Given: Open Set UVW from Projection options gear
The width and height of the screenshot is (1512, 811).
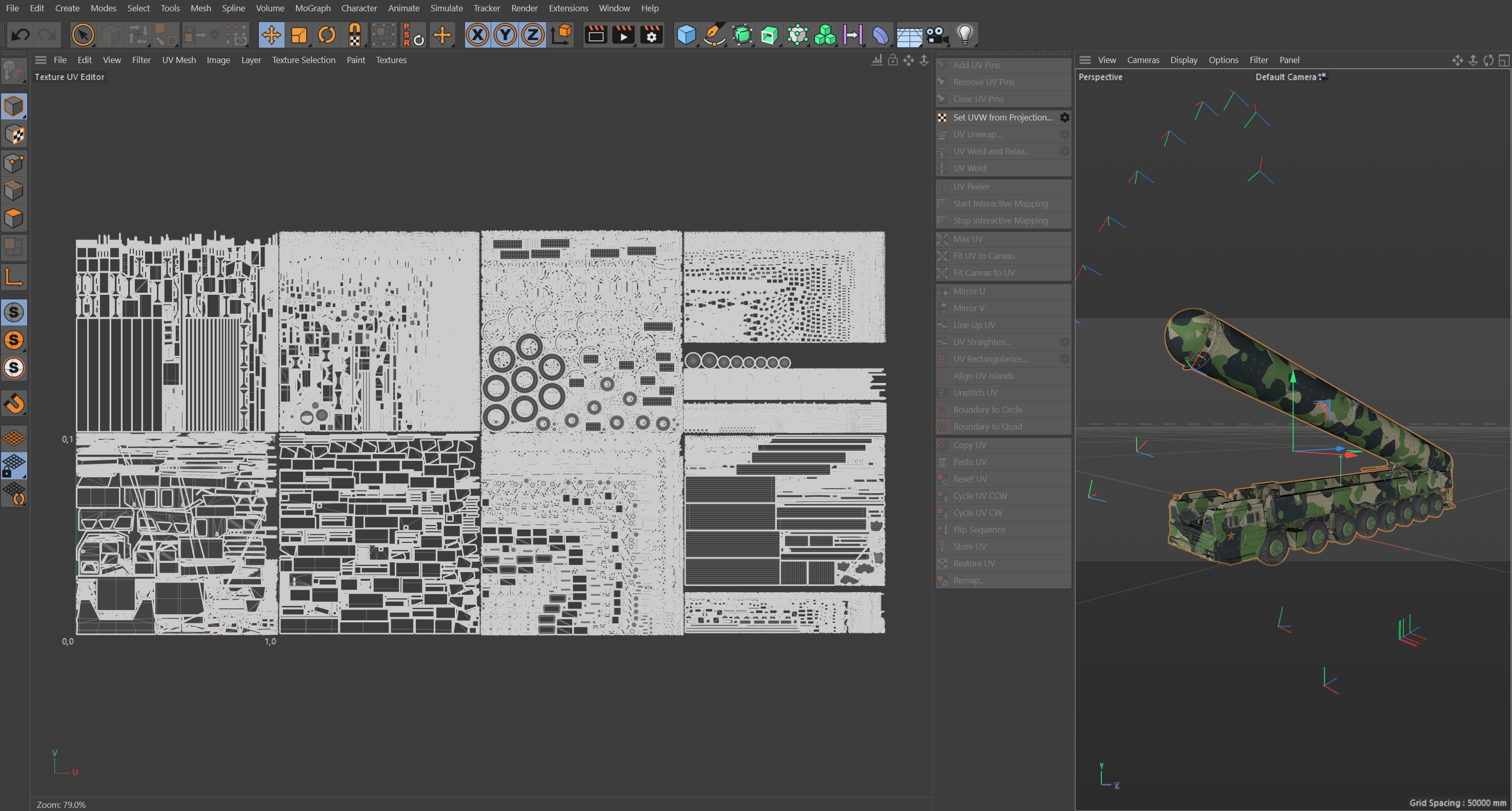Looking at the screenshot, I should (x=1064, y=117).
